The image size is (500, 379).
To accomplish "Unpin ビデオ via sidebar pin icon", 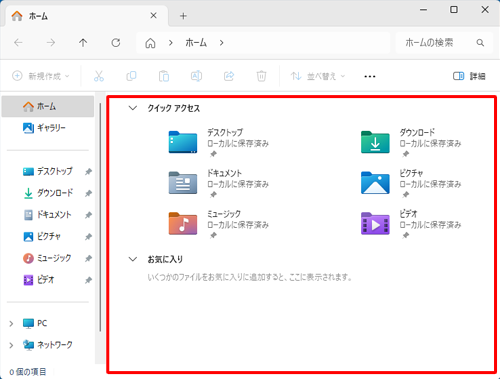I will pyautogui.click(x=88, y=280).
